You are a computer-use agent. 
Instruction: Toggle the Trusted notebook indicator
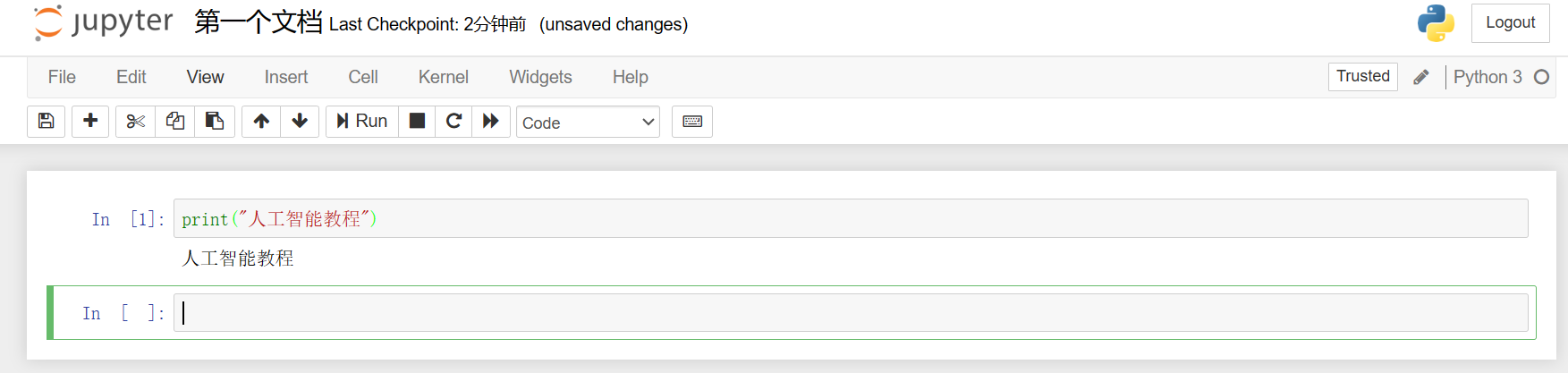(x=1363, y=77)
